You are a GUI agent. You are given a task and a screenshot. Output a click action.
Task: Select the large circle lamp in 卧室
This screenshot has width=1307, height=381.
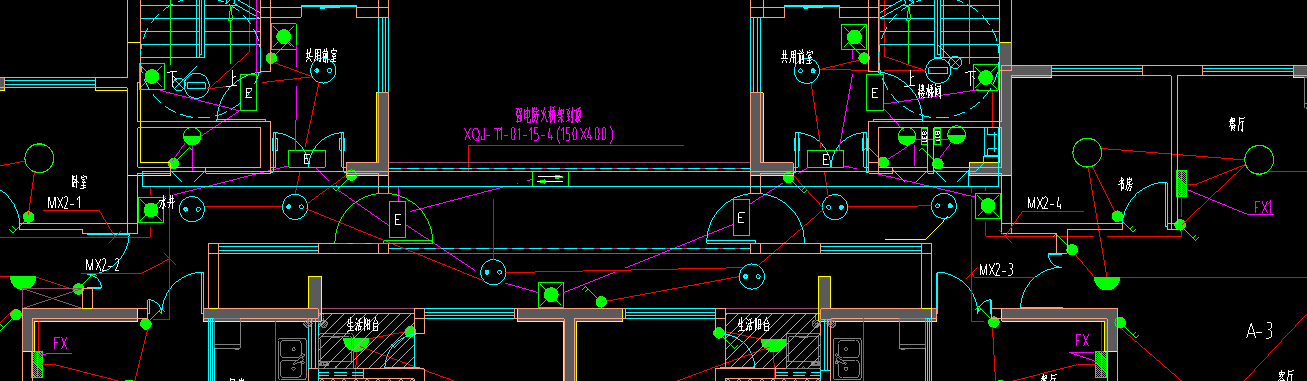click(x=39, y=158)
